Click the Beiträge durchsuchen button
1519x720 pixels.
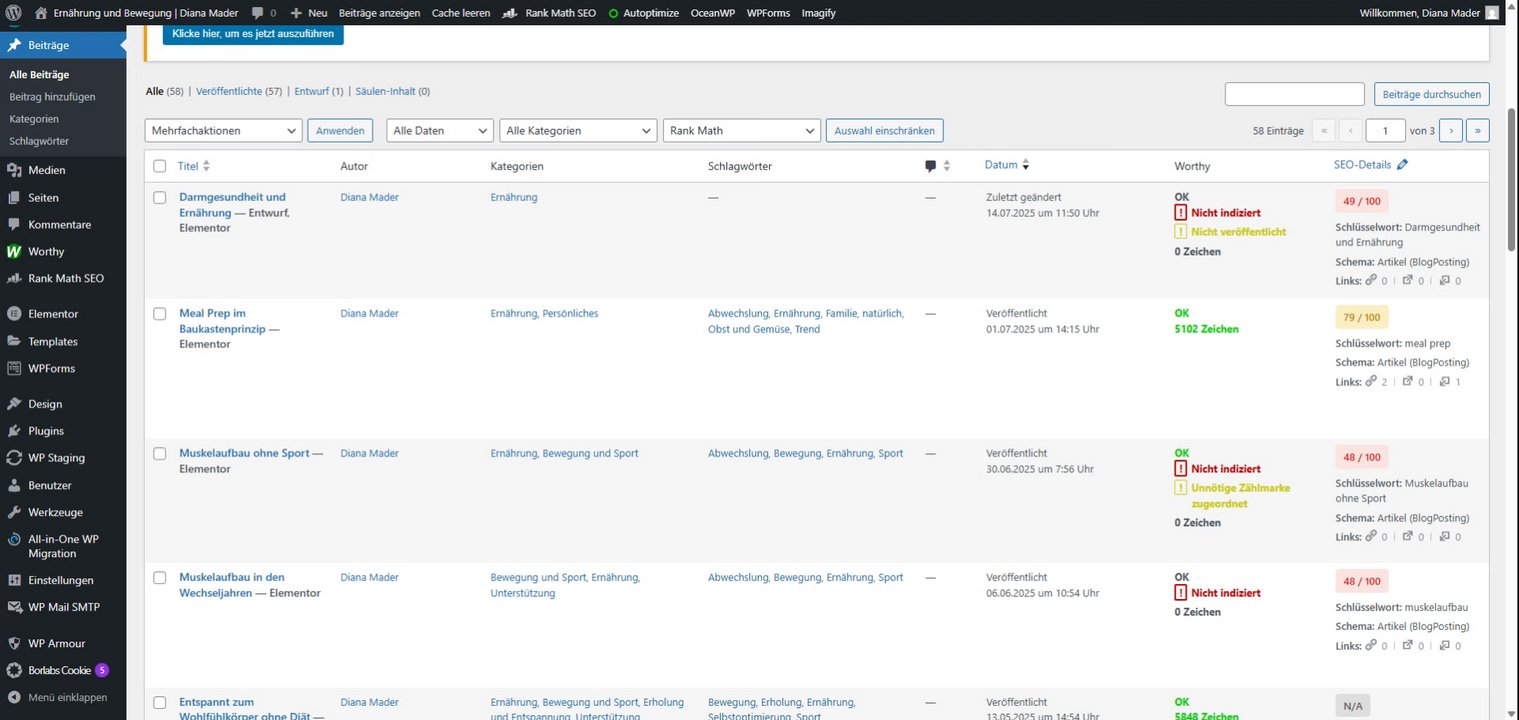click(1431, 94)
